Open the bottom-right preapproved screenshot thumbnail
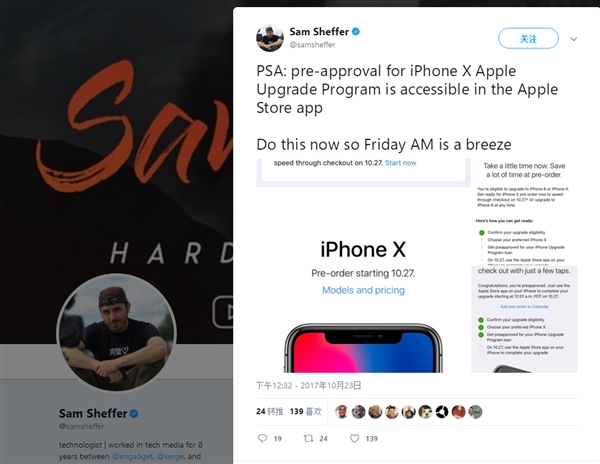Screen dimensions: 600x464 pyautogui.click(x=524, y=319)
